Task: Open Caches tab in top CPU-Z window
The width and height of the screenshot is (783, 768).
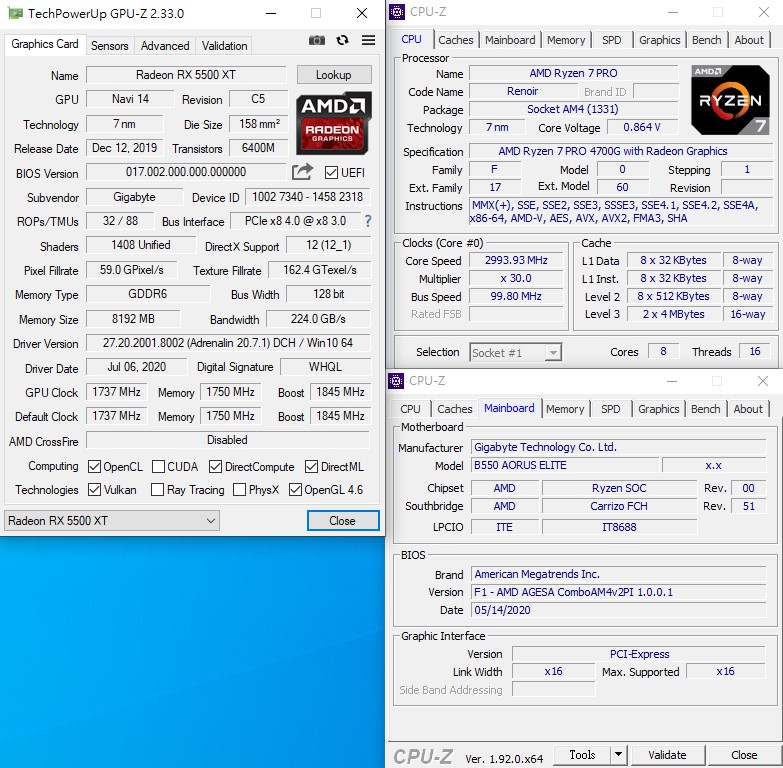Action: coord(455,40)
